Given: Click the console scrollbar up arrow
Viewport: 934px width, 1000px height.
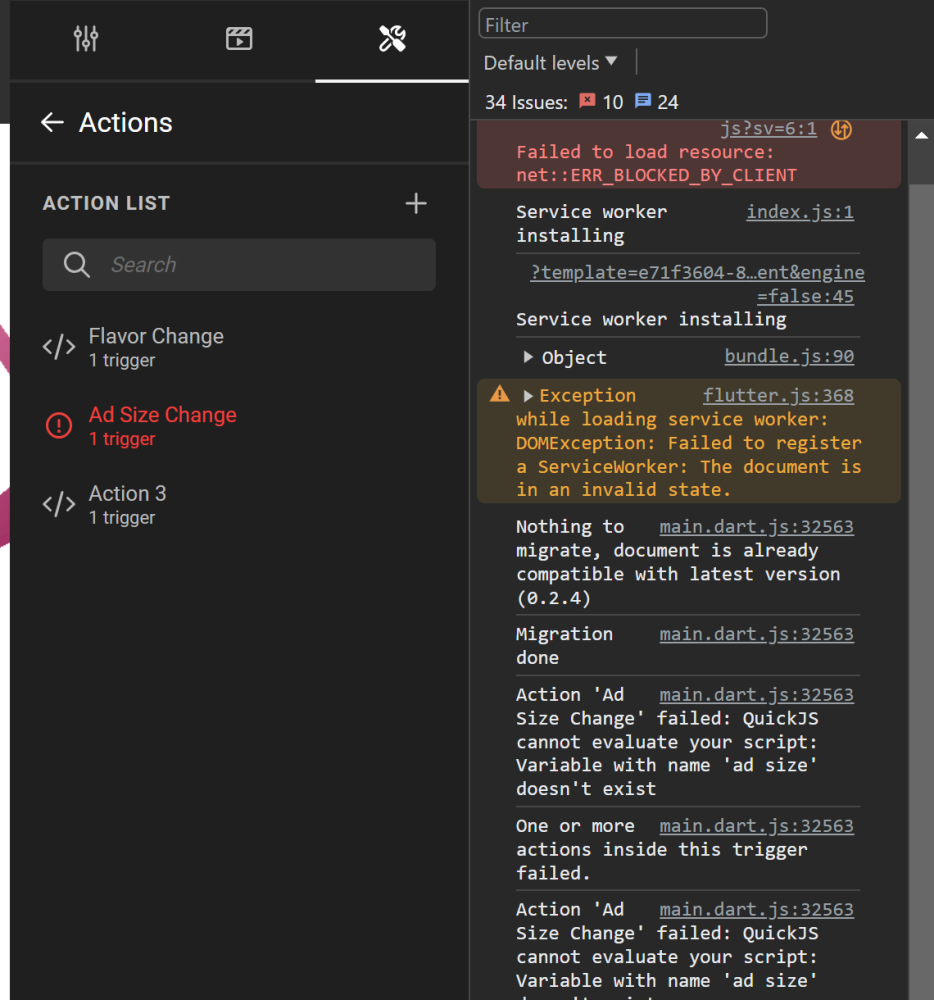Looking at the screenshot, I should point(921,135).
